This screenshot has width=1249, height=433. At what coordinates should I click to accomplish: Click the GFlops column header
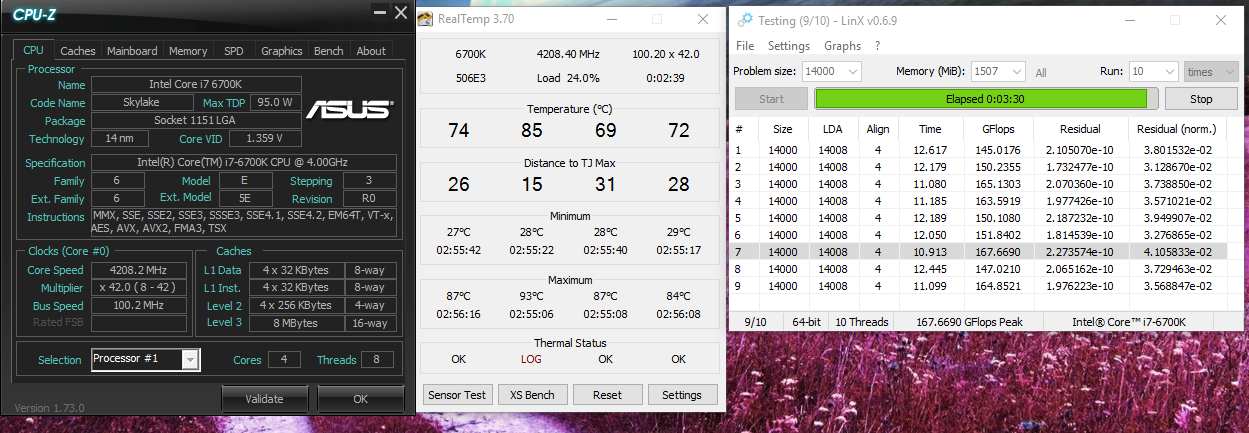[998, 129]
